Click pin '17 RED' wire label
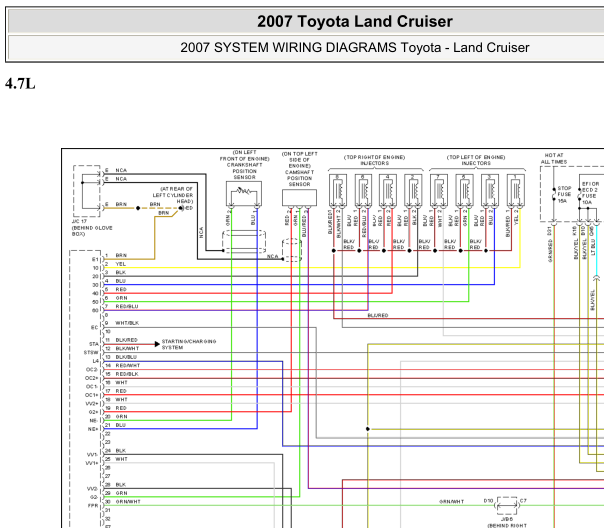 [116, 391]
